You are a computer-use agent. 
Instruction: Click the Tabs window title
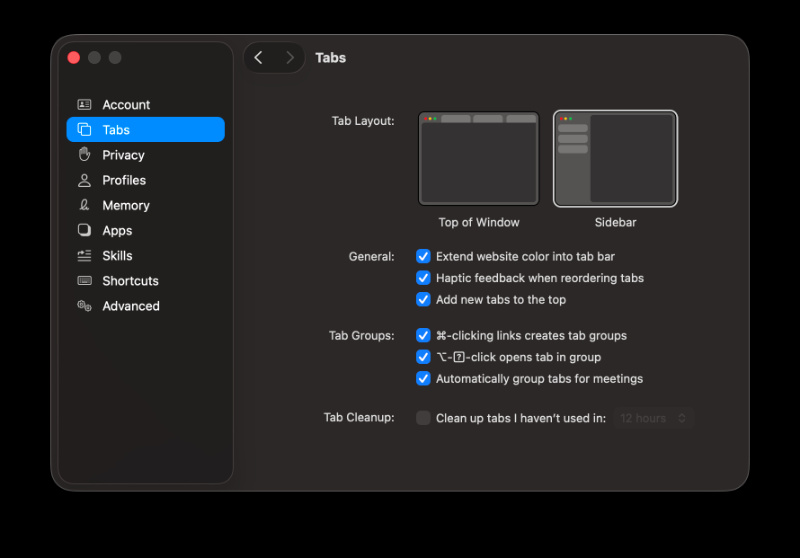(x=330, y=58)
